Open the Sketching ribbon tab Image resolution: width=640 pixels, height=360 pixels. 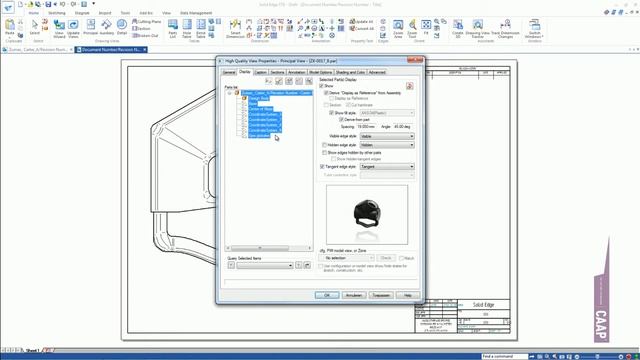coord(57,13)
